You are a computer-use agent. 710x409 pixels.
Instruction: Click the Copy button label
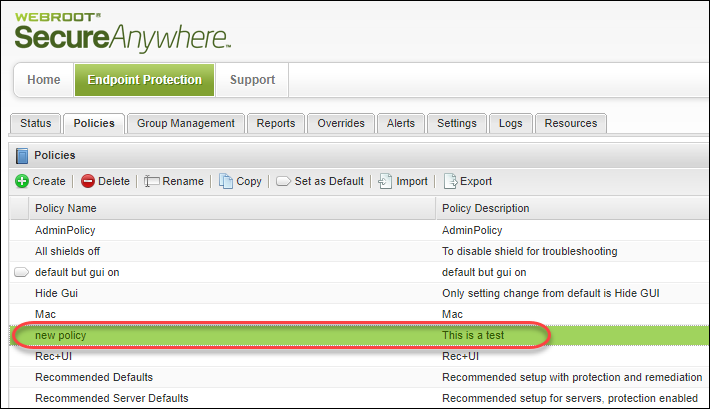click(249, 181)
